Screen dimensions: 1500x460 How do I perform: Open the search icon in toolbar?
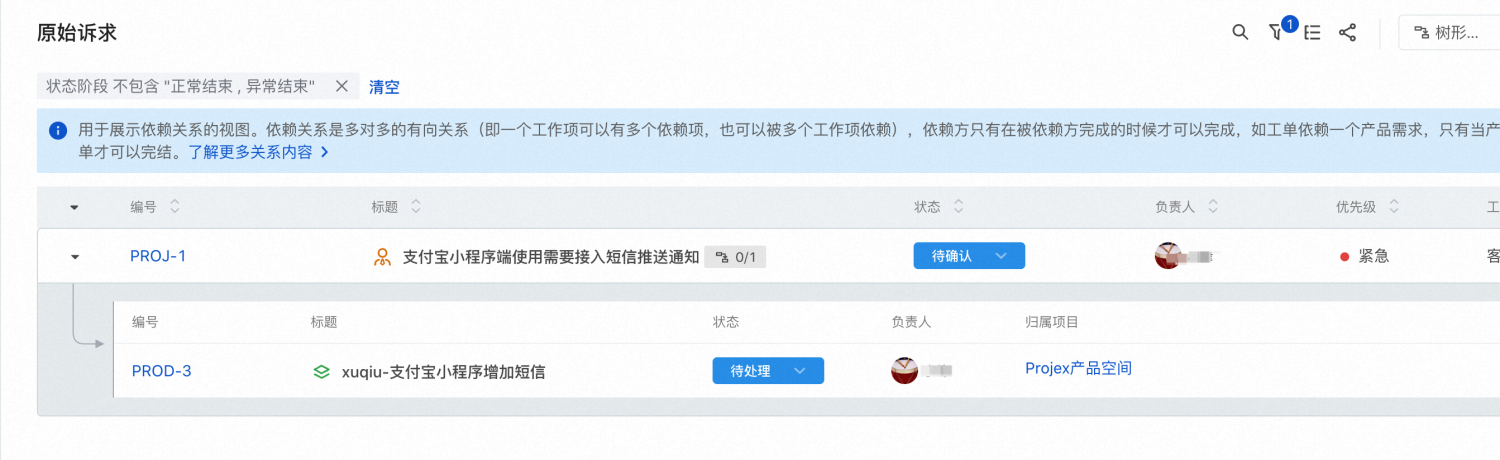pos(1240,32)
